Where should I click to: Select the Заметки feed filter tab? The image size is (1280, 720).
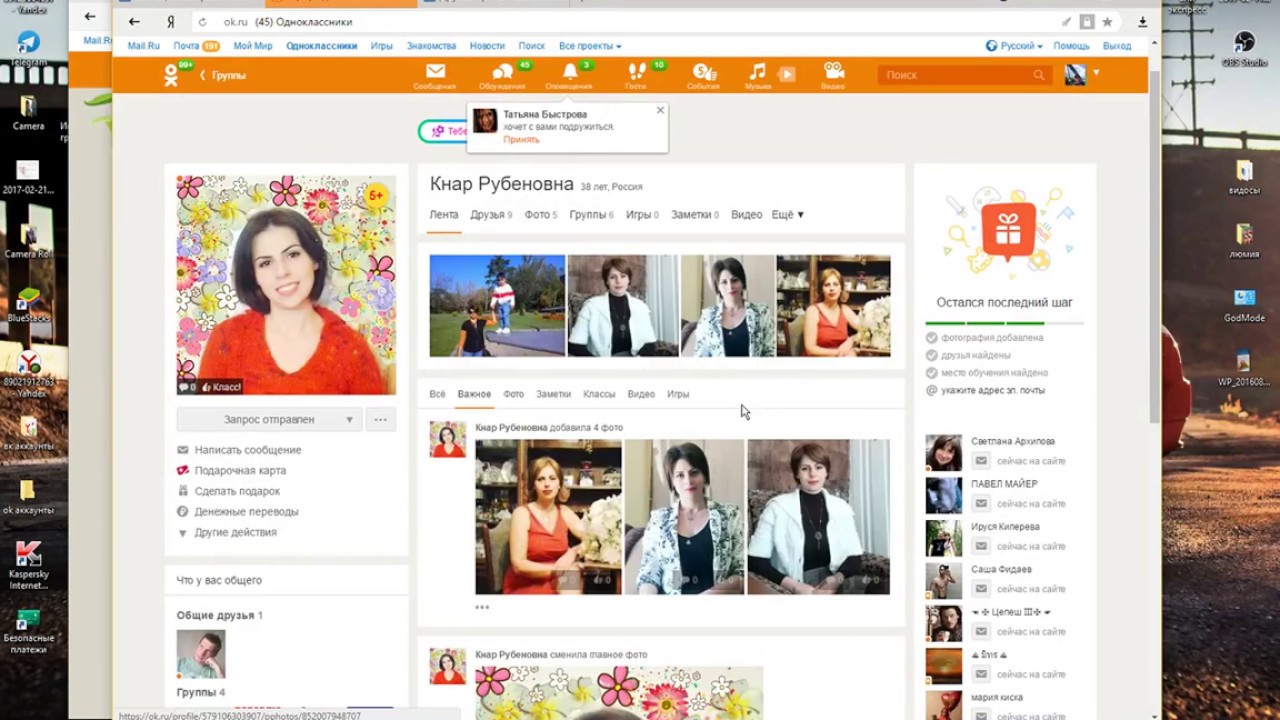coord(553,394)
